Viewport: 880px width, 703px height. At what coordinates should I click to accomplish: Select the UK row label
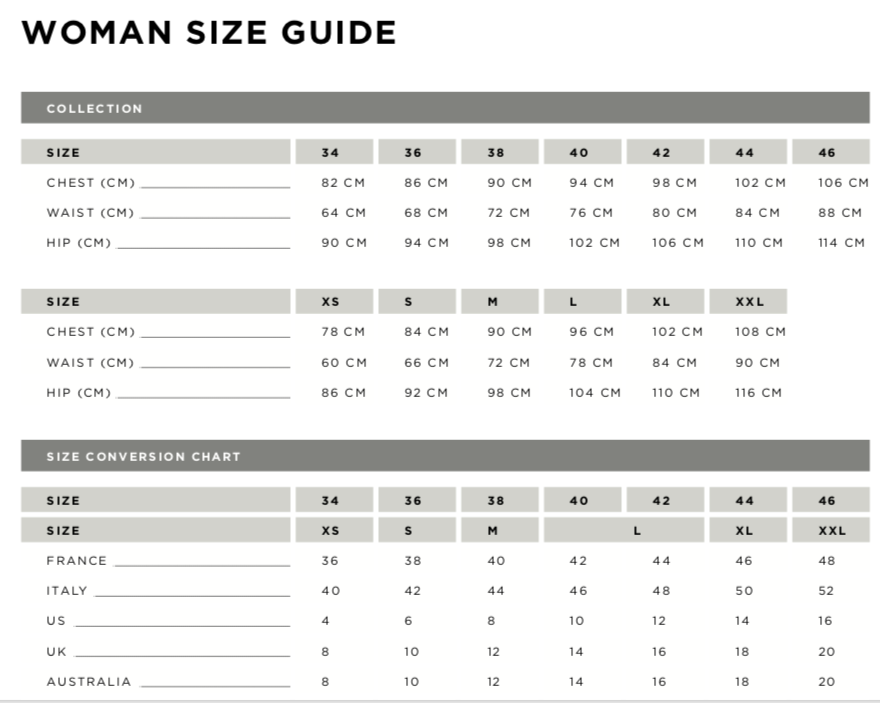tap(56, 651)
